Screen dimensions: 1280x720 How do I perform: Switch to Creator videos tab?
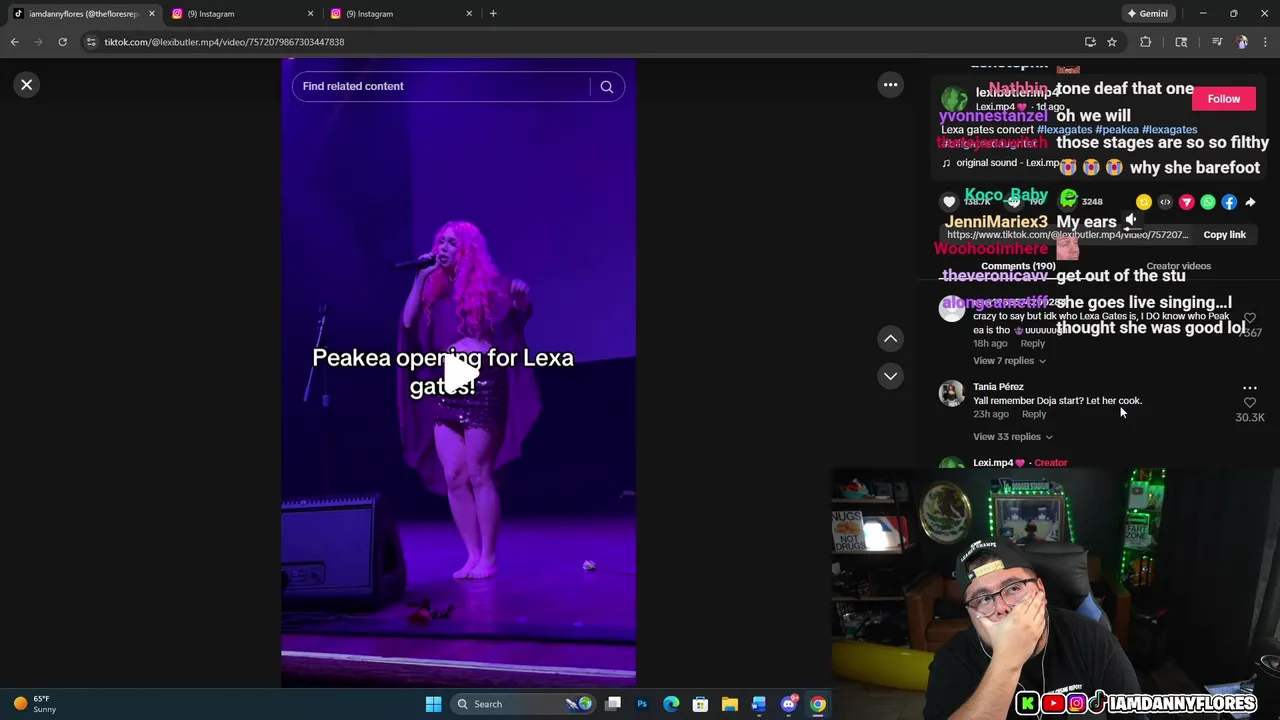point(1178,266)
